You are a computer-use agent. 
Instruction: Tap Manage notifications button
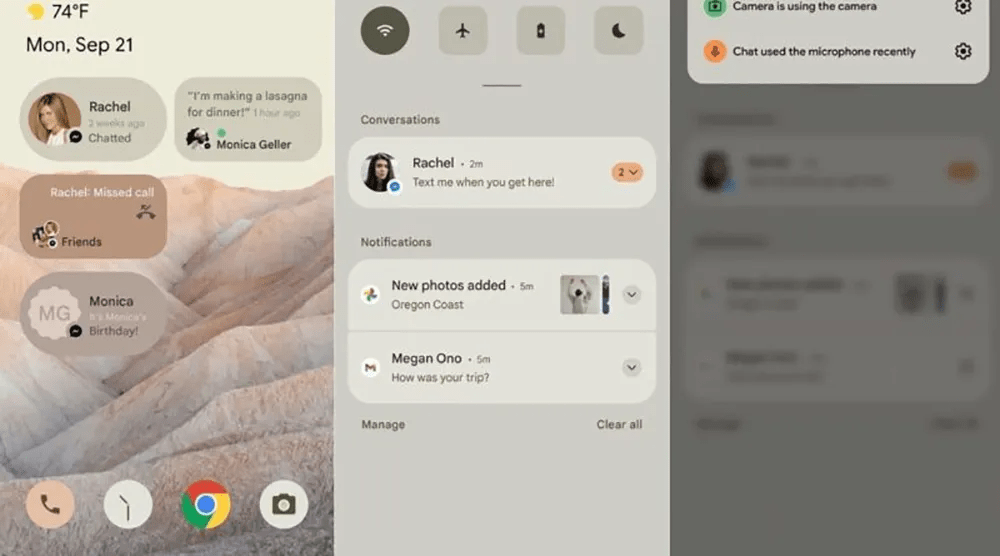coord(383,425)
